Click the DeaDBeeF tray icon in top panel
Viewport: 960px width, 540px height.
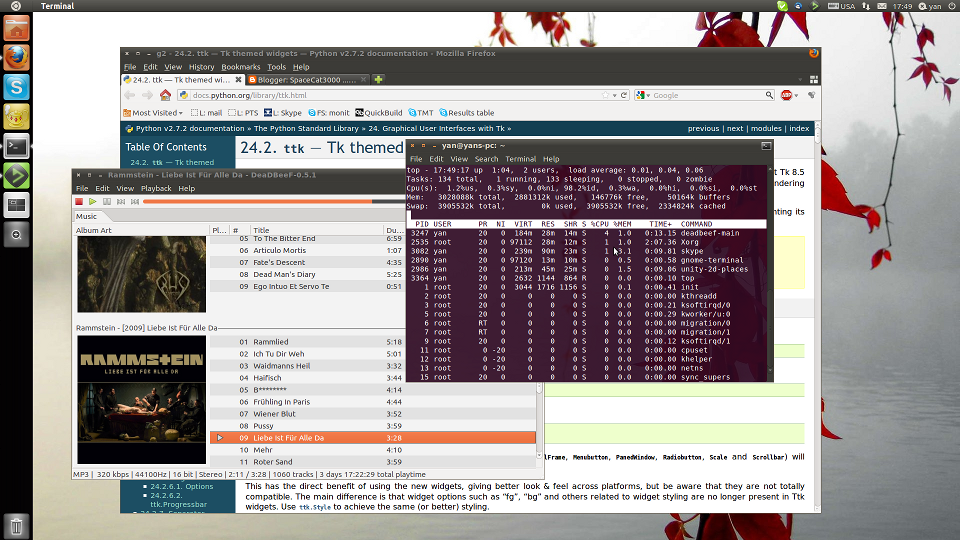tap(815, 6)
